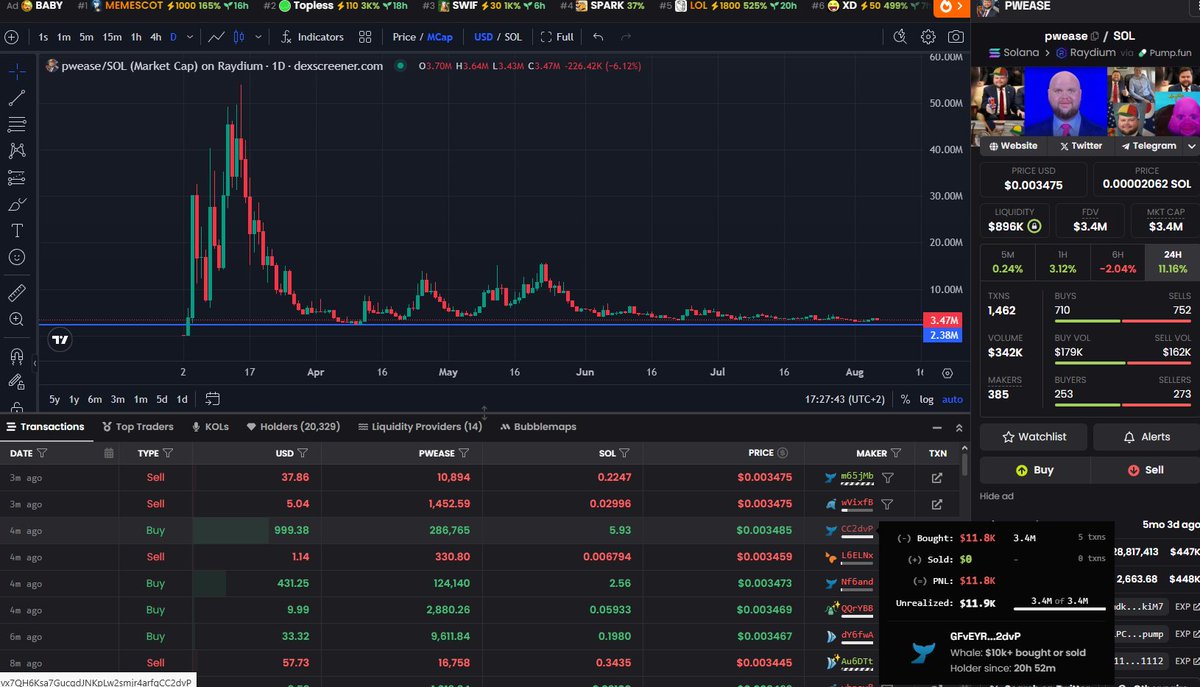Toggle MCap chart display mode
Screen dimensions: 1200x687
pyautogui.click(x=439, y=37)
